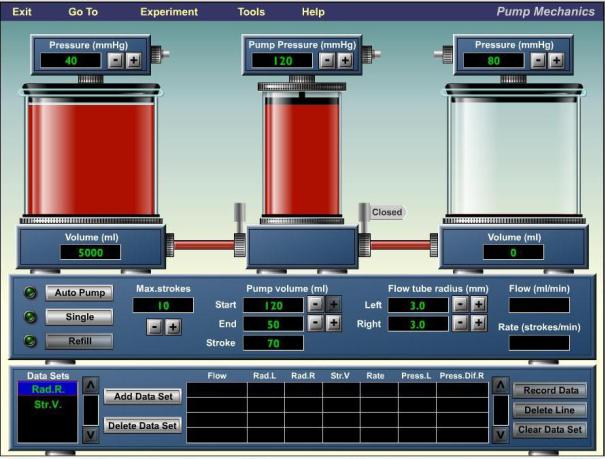Increase Right flow tube radius

click(x=478, y=323)
